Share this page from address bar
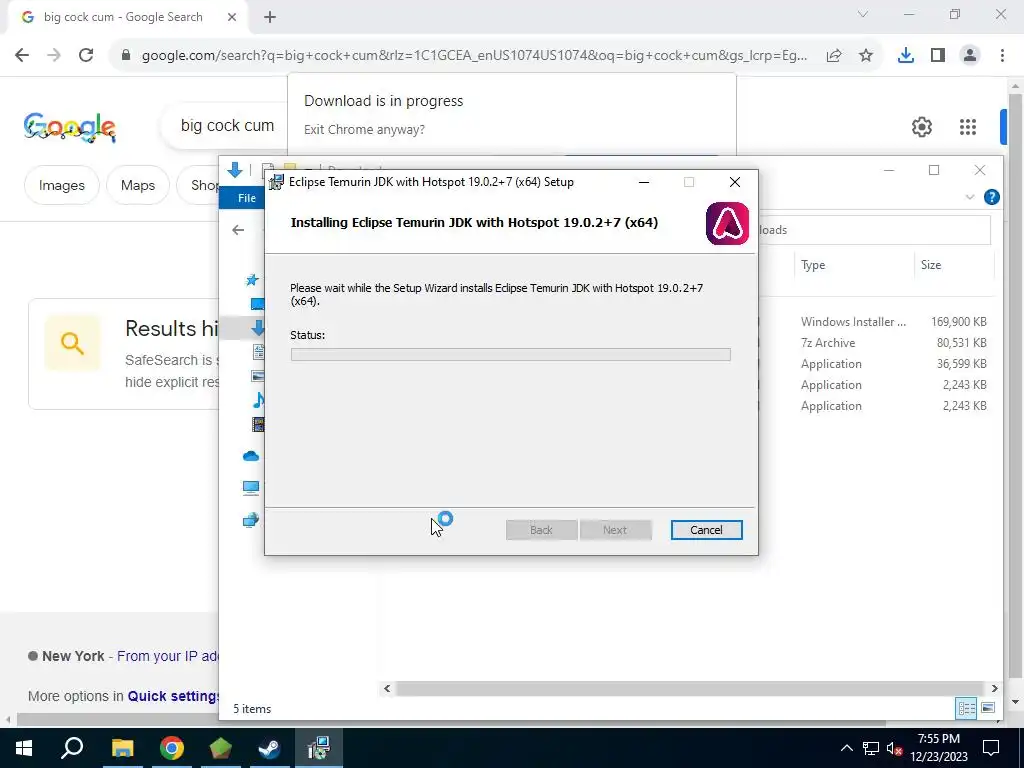 (x=834, y=56)
